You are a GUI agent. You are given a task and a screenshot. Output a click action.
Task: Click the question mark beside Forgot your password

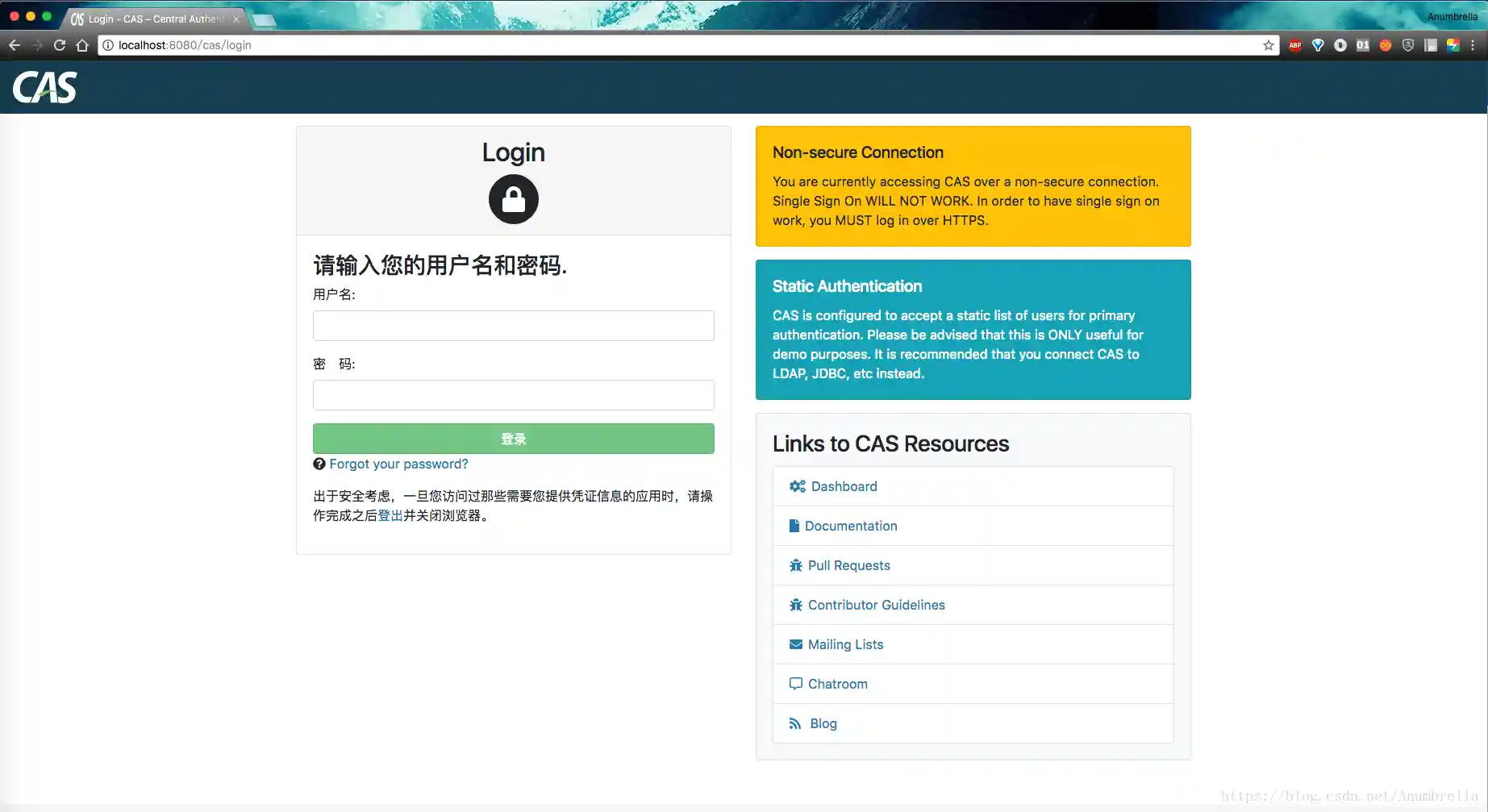pyautogui.click(x=319, y=464)
